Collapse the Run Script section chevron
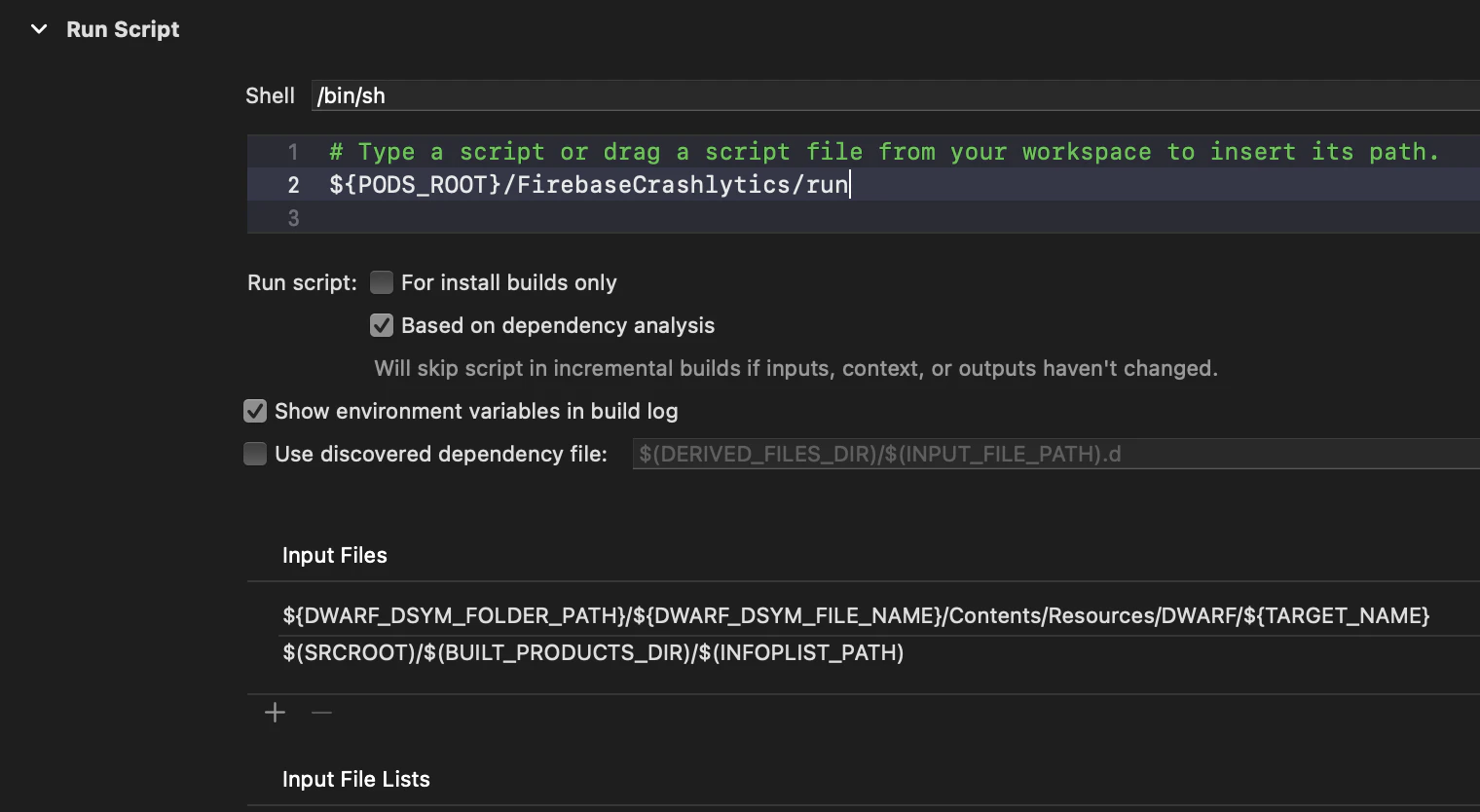This screenshot has height=812, width=1480. (39, 29)
